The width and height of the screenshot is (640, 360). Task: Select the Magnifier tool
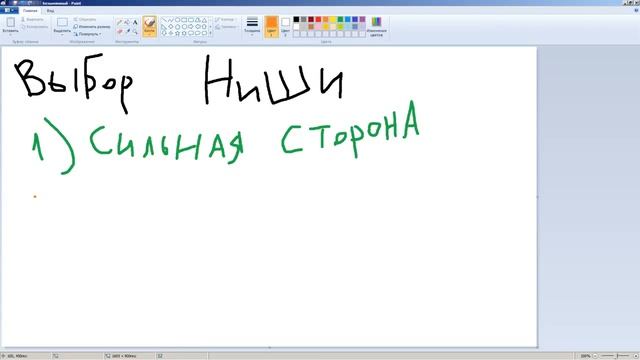tap(135, 31)
